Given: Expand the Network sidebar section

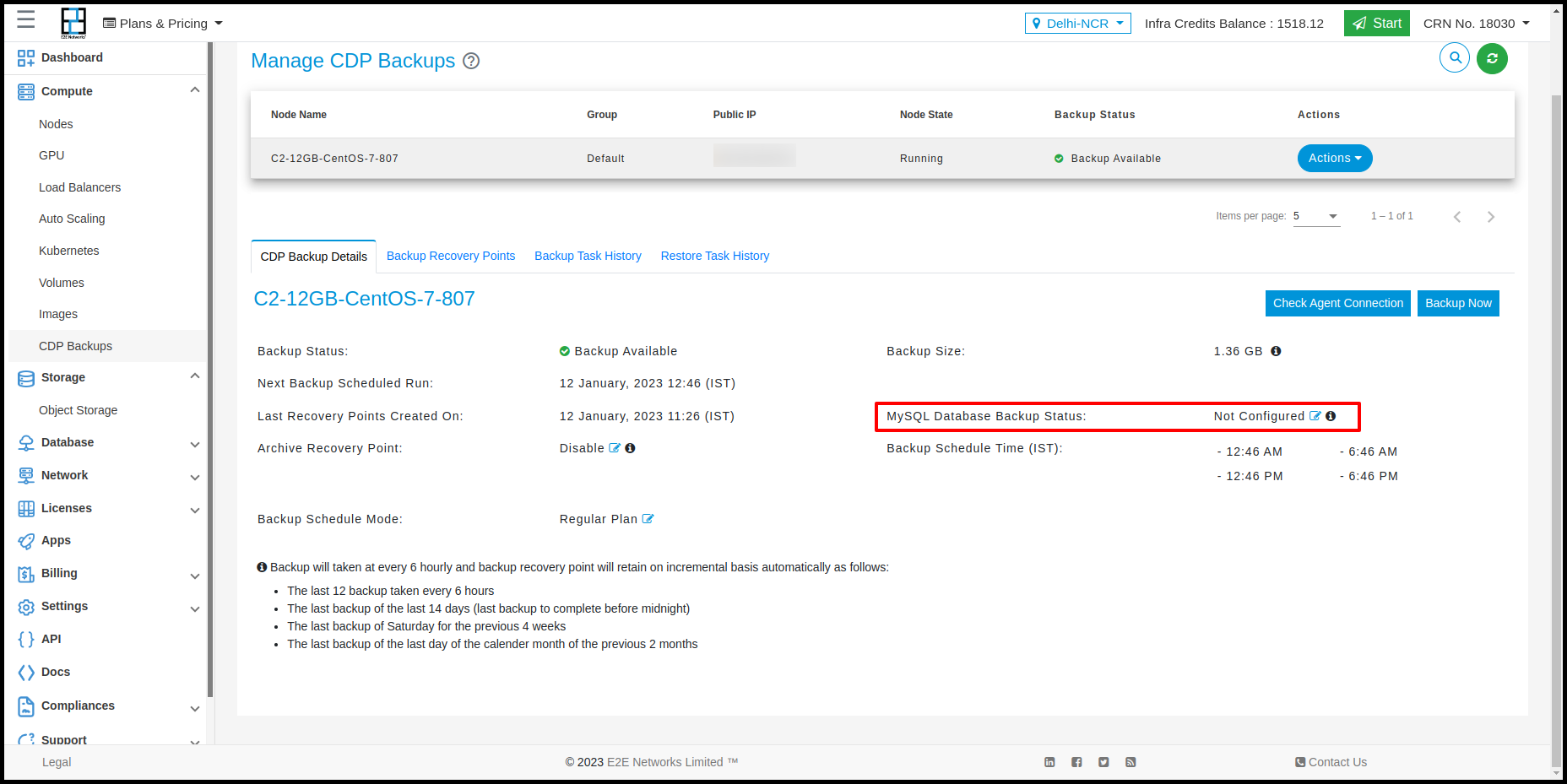Looking at the screenshot, I should pos(195,477).
